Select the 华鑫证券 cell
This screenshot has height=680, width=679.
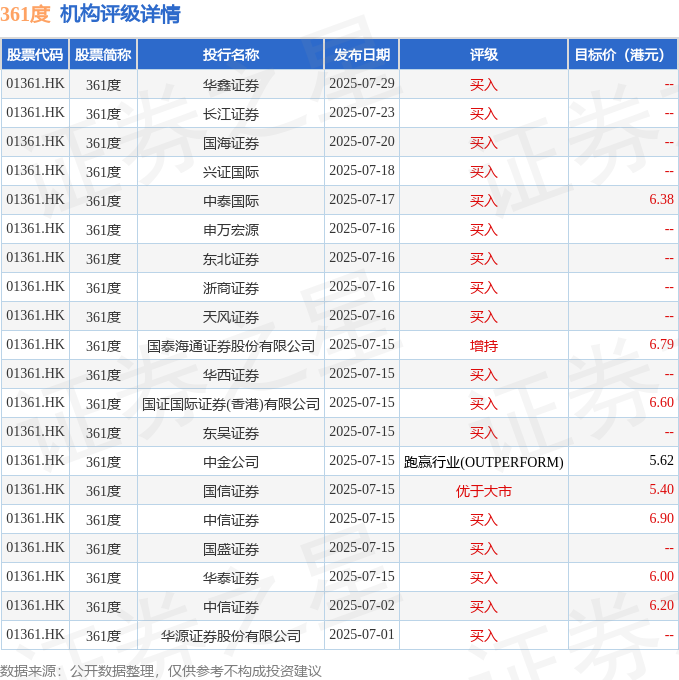click(x=231, y=85)
